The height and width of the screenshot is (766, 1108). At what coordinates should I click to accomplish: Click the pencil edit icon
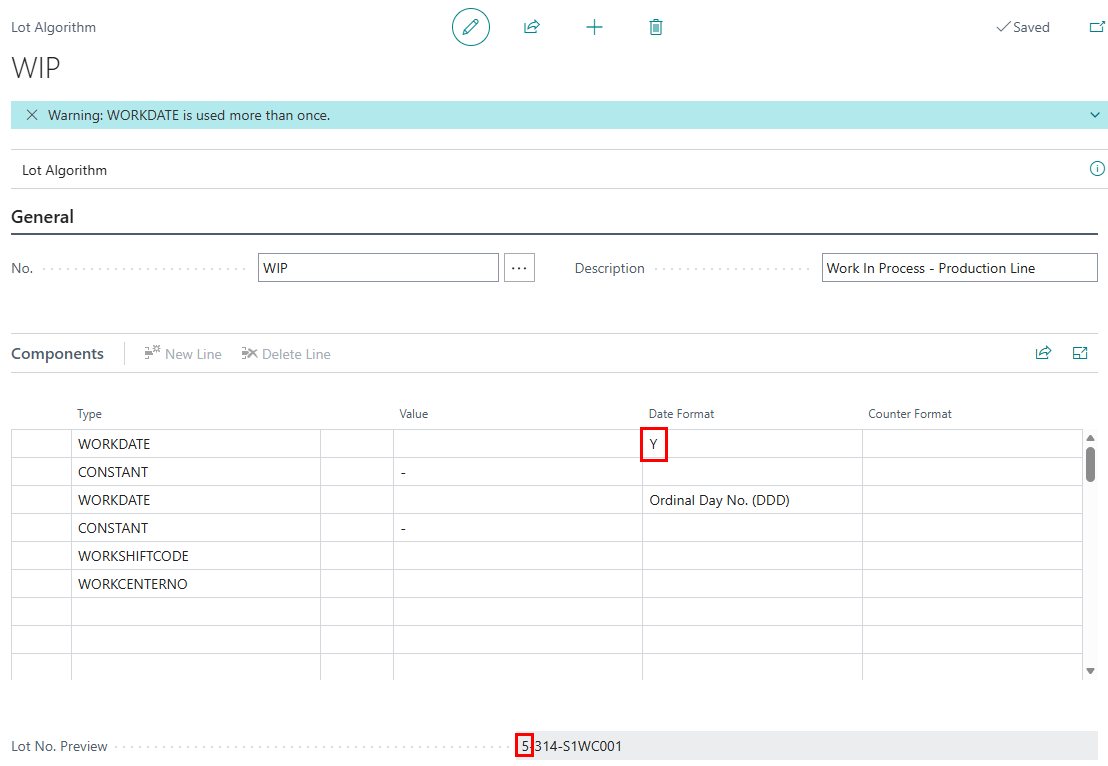click(x=471, y=27)
